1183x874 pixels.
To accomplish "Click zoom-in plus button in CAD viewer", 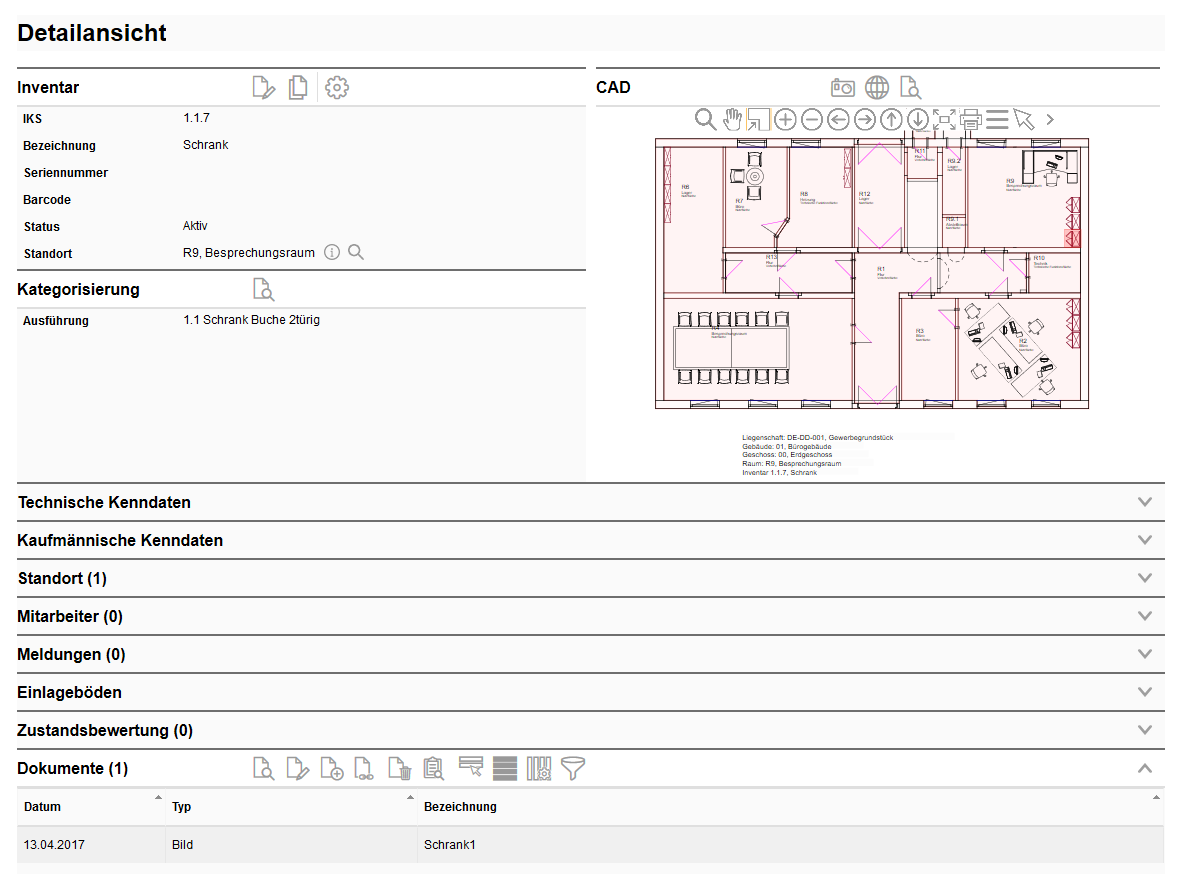I will 785,119.
